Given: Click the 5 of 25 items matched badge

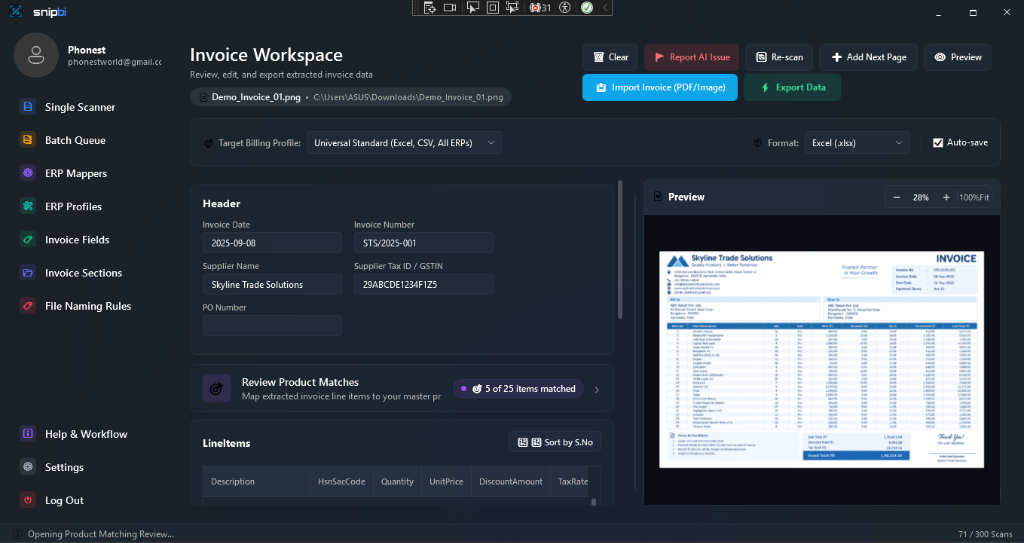Looking at the screenshot, I should pos(519,388).
